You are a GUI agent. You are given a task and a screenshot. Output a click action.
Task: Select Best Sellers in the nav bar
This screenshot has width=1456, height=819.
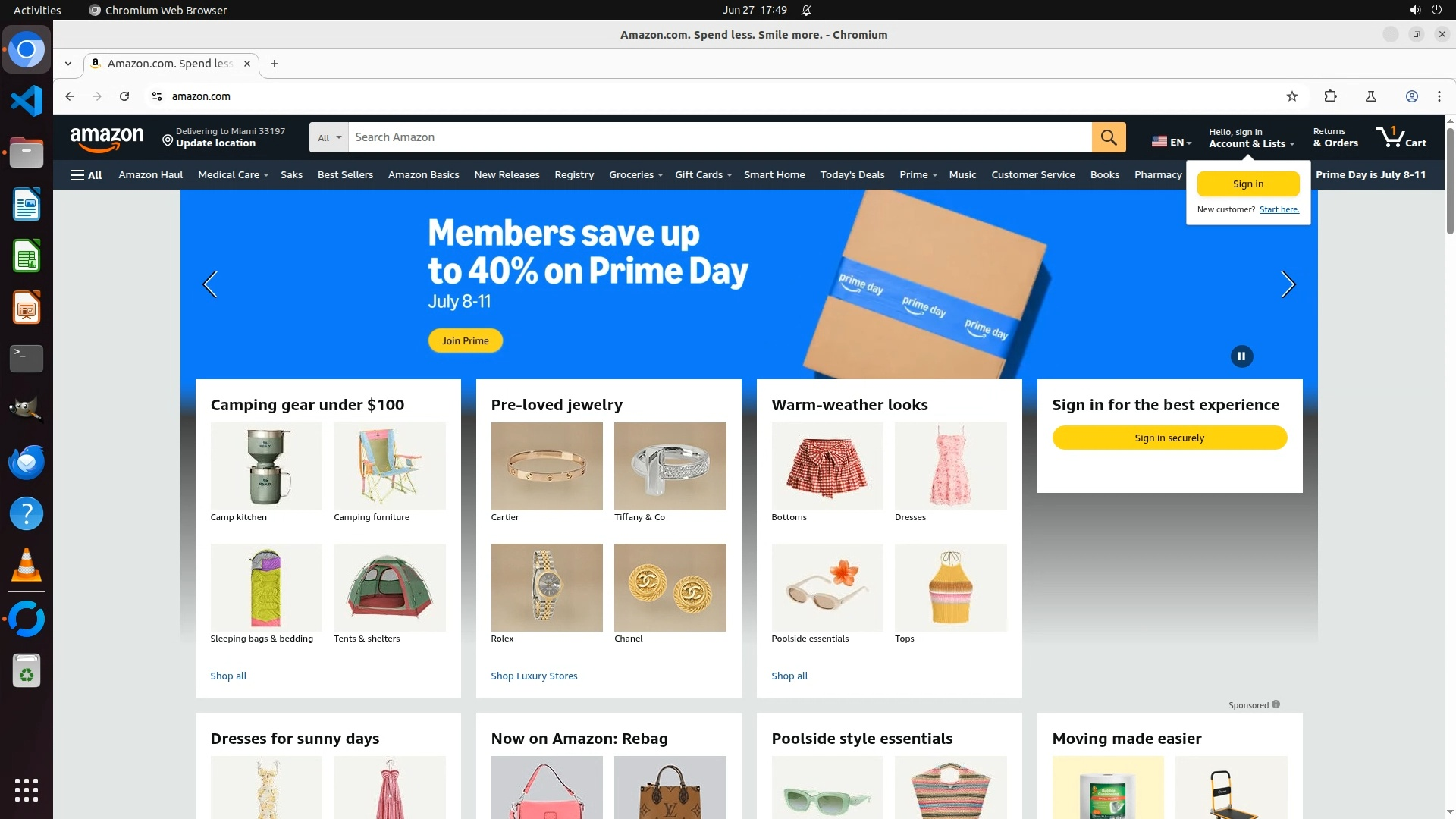pyautogui.click(x=345, y=175)
